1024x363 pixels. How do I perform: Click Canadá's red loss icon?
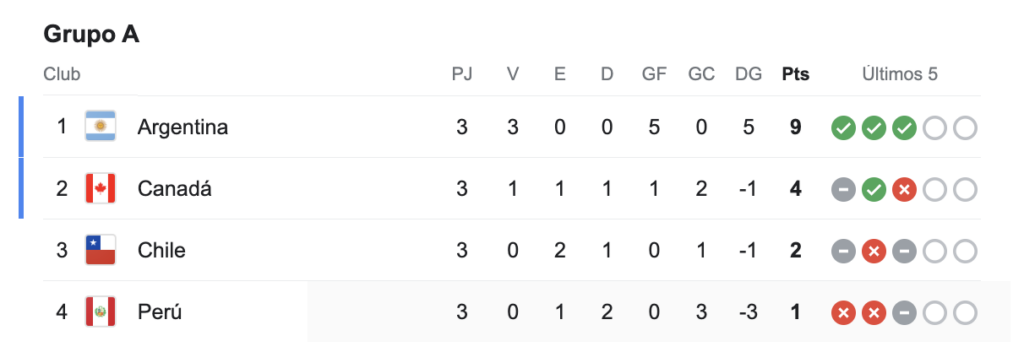[904, 191]
